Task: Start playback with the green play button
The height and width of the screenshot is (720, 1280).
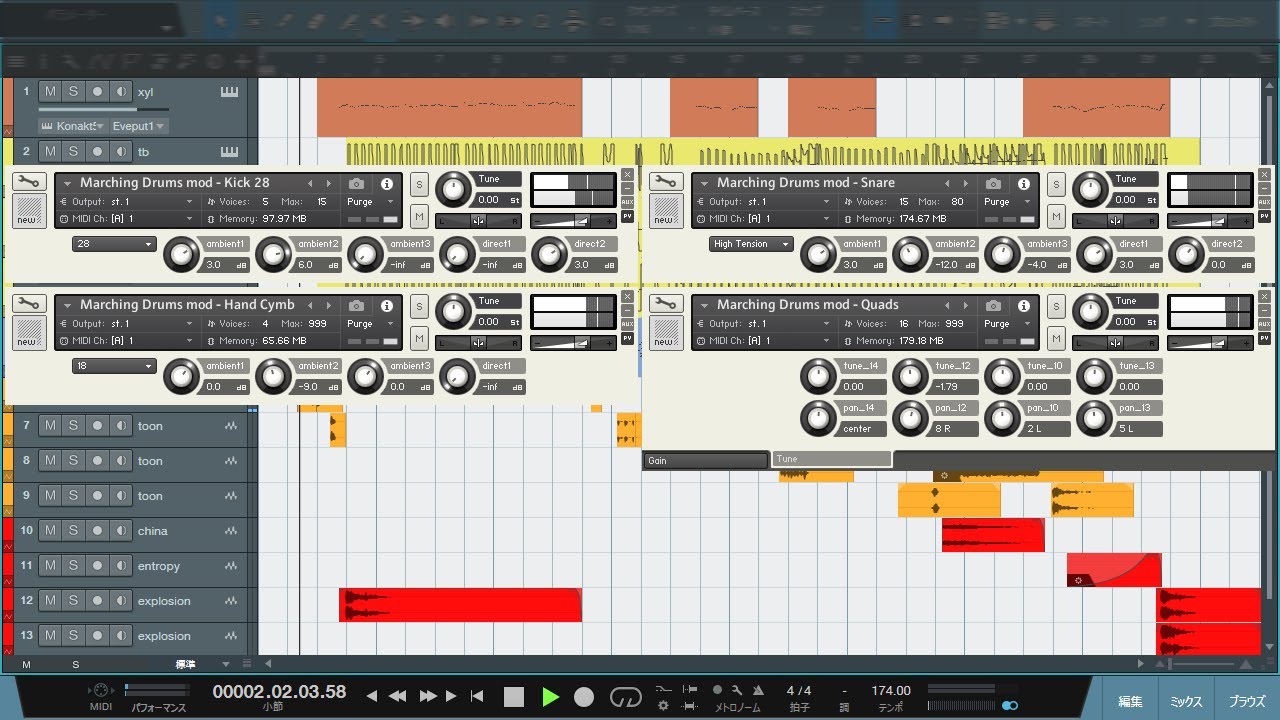Action: (x=550, y=697)
